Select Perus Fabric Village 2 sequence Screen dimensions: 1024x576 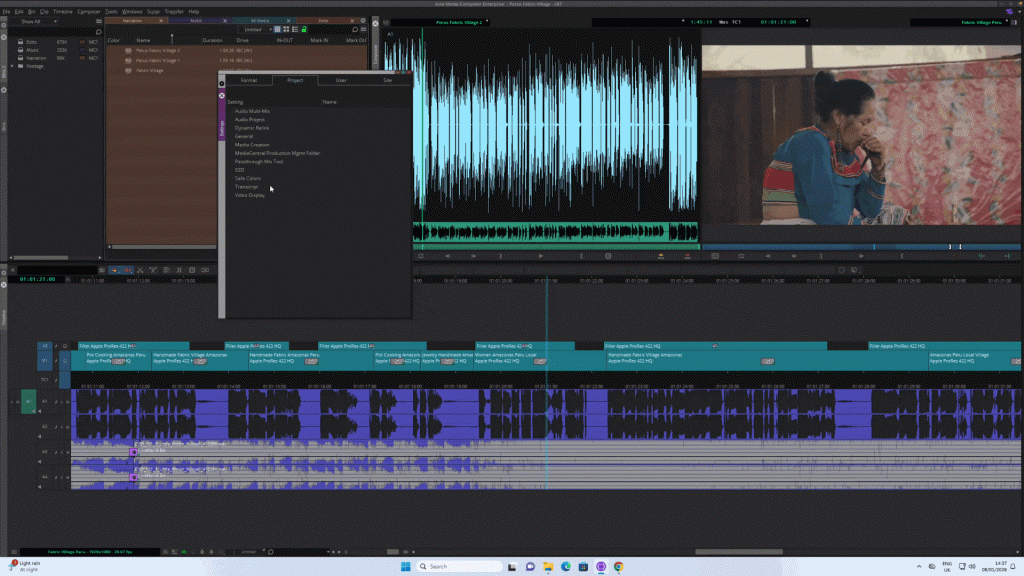pyautogui.click(x=158, y=49)
